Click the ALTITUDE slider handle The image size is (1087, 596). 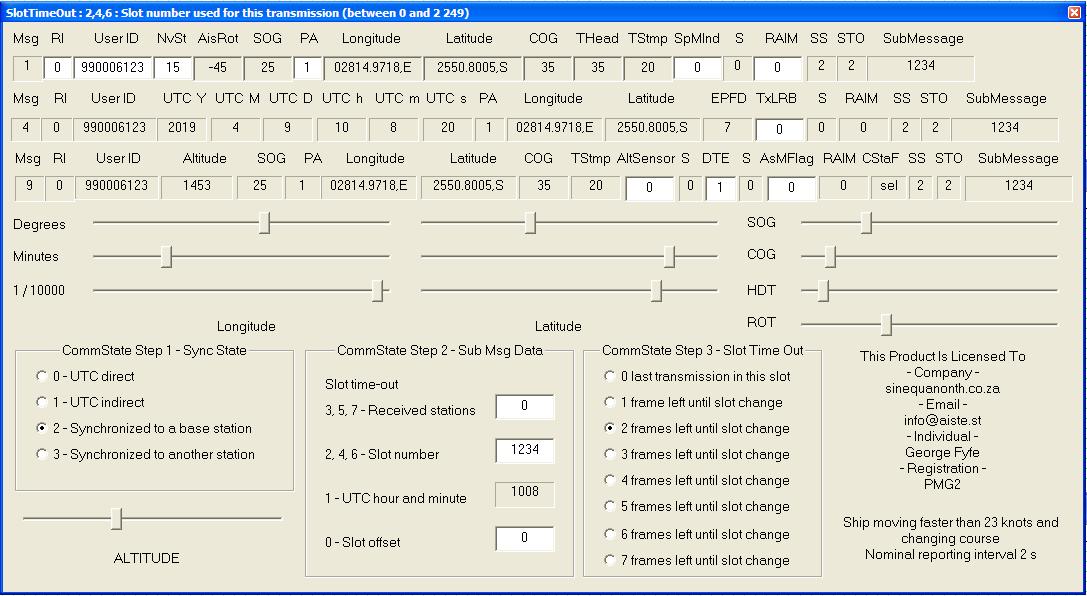coord(117,519)
